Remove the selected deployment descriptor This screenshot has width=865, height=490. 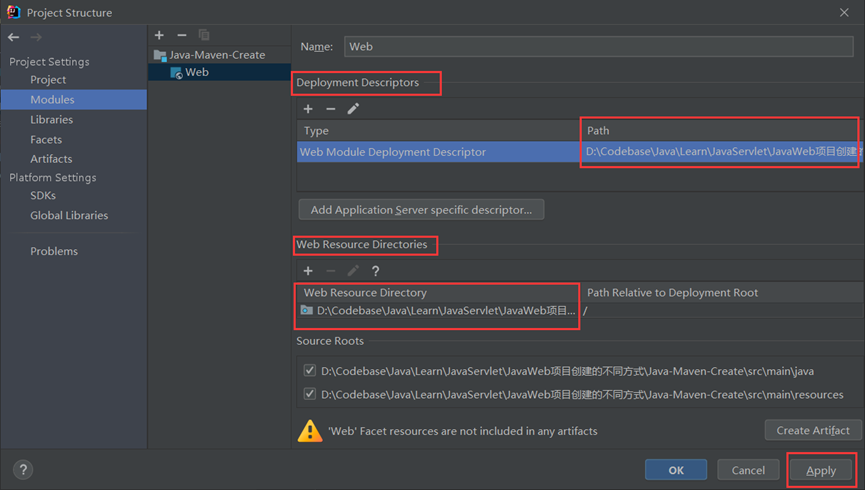(x=330, y=108)
